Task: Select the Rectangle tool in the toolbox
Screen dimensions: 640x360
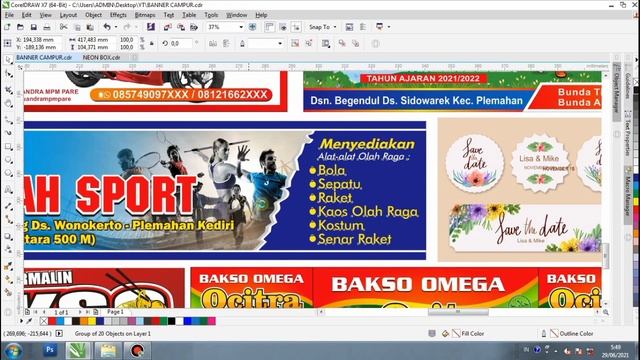Action: (x=8, y=146)
